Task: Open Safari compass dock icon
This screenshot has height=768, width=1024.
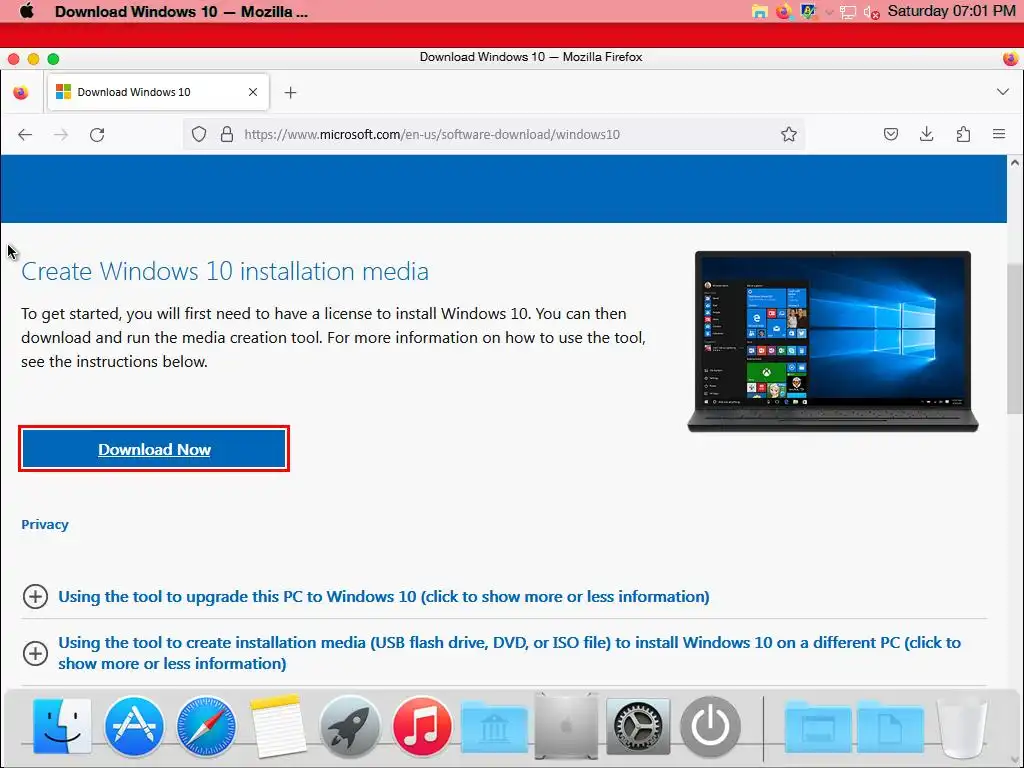Action: tap(206, 726)
